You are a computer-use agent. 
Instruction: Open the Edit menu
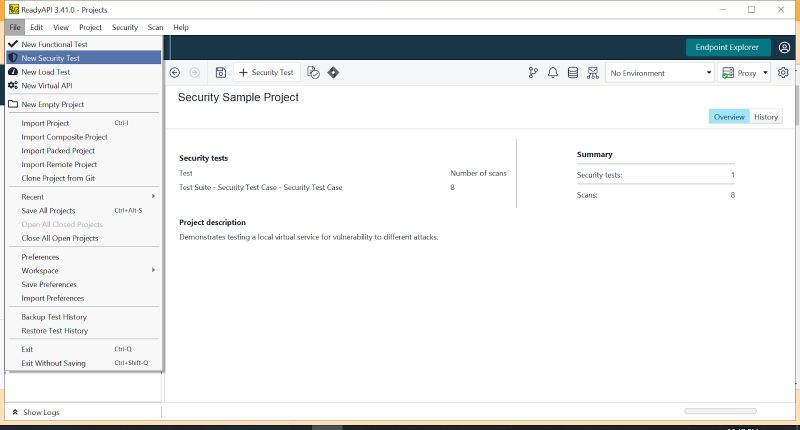pyautogui.click(x=36, y=27)
